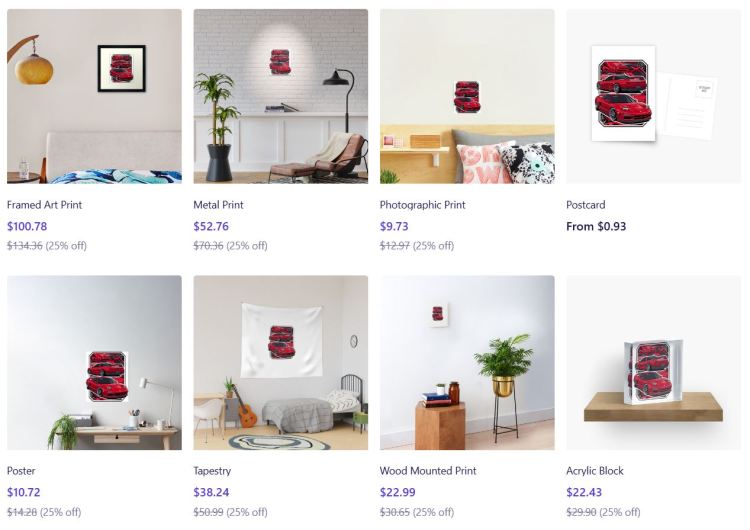Click the Postcard title link
Image resolution: width=750 pixels, height=530 pixels.
click(x=586, y=205)
